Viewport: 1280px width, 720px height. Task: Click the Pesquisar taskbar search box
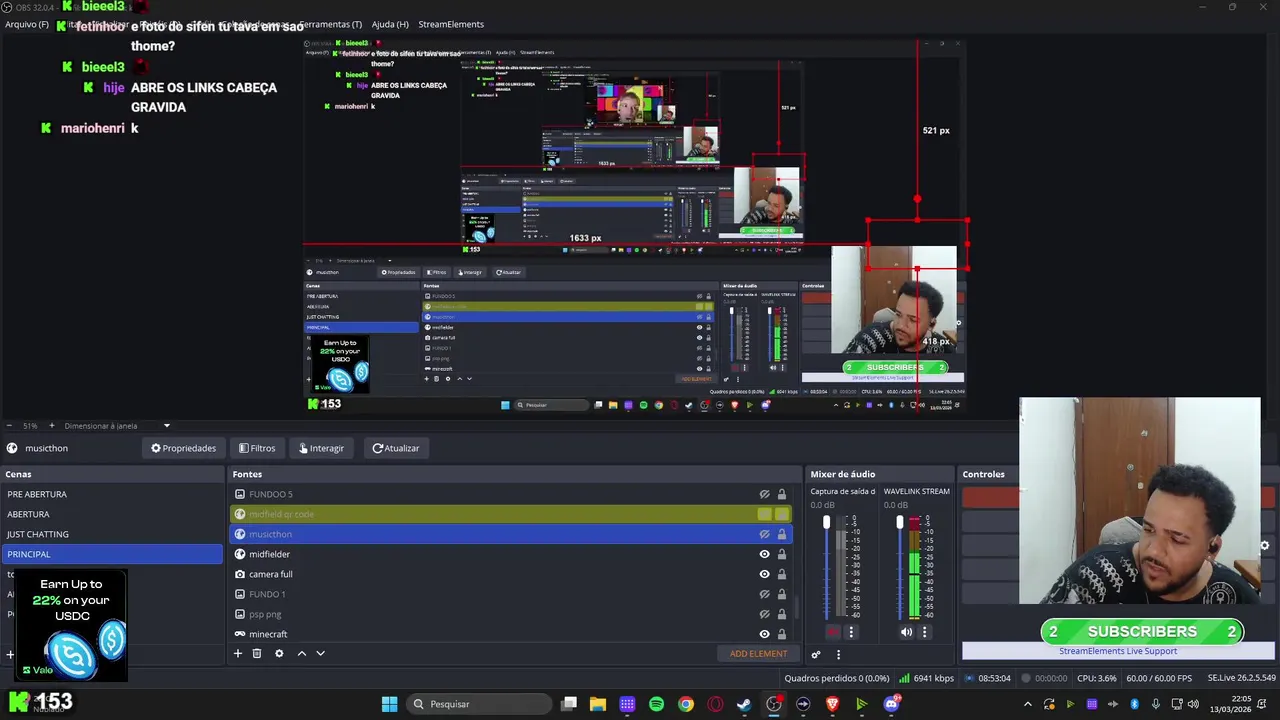(477, 704)
